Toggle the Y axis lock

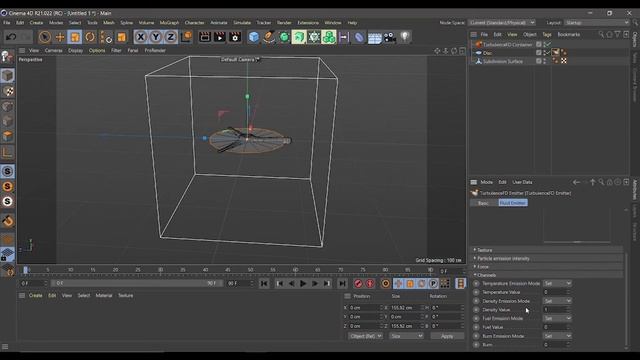pyautogui.click(x=156, y=37)
